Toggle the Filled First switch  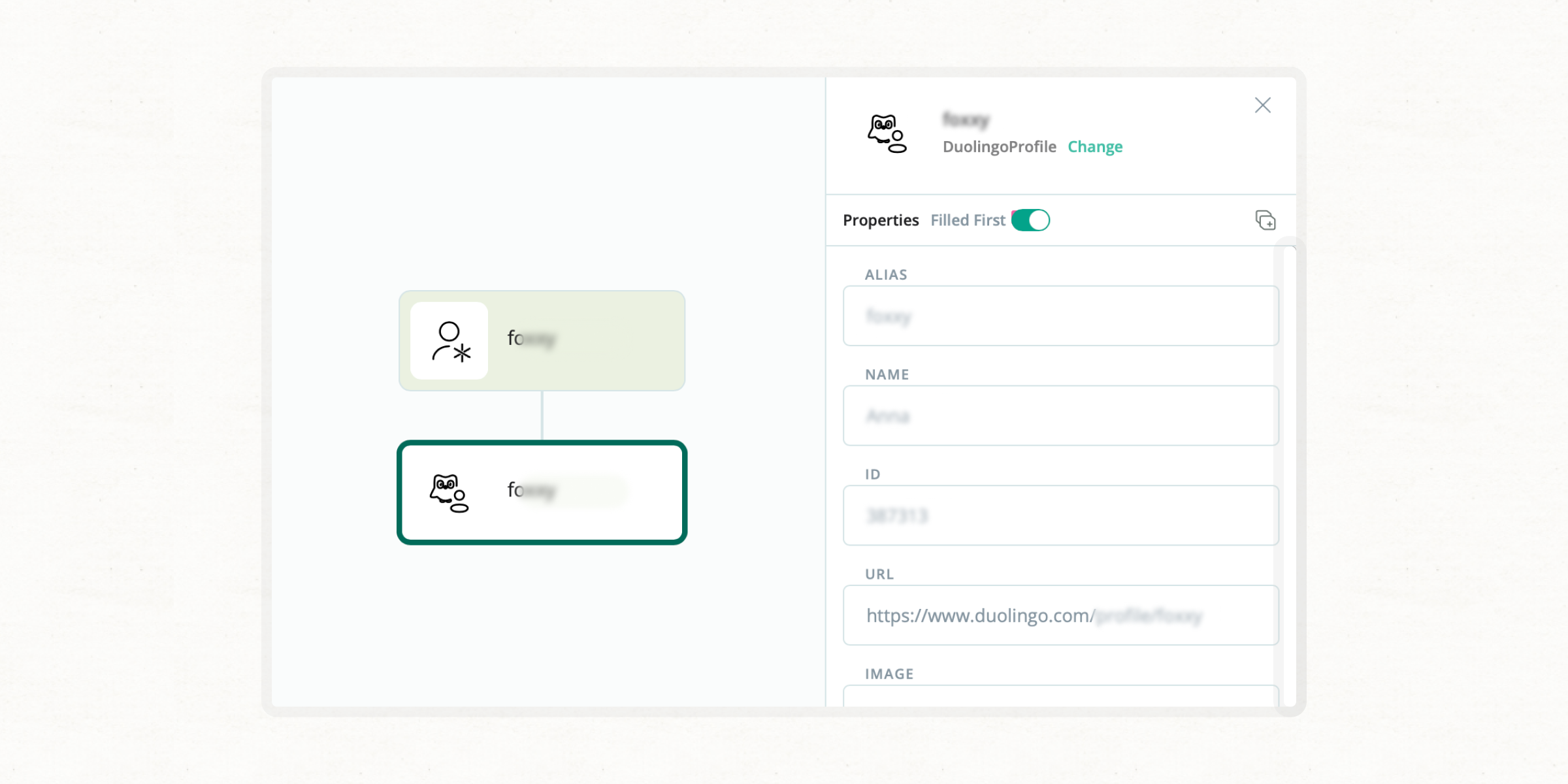1030,220
